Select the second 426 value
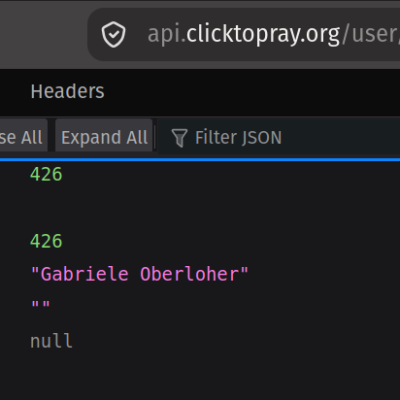 point(46,241)
